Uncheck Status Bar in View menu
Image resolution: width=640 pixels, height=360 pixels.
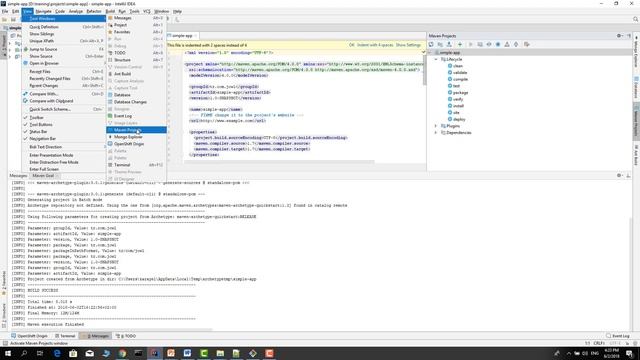tap(64, 131)
